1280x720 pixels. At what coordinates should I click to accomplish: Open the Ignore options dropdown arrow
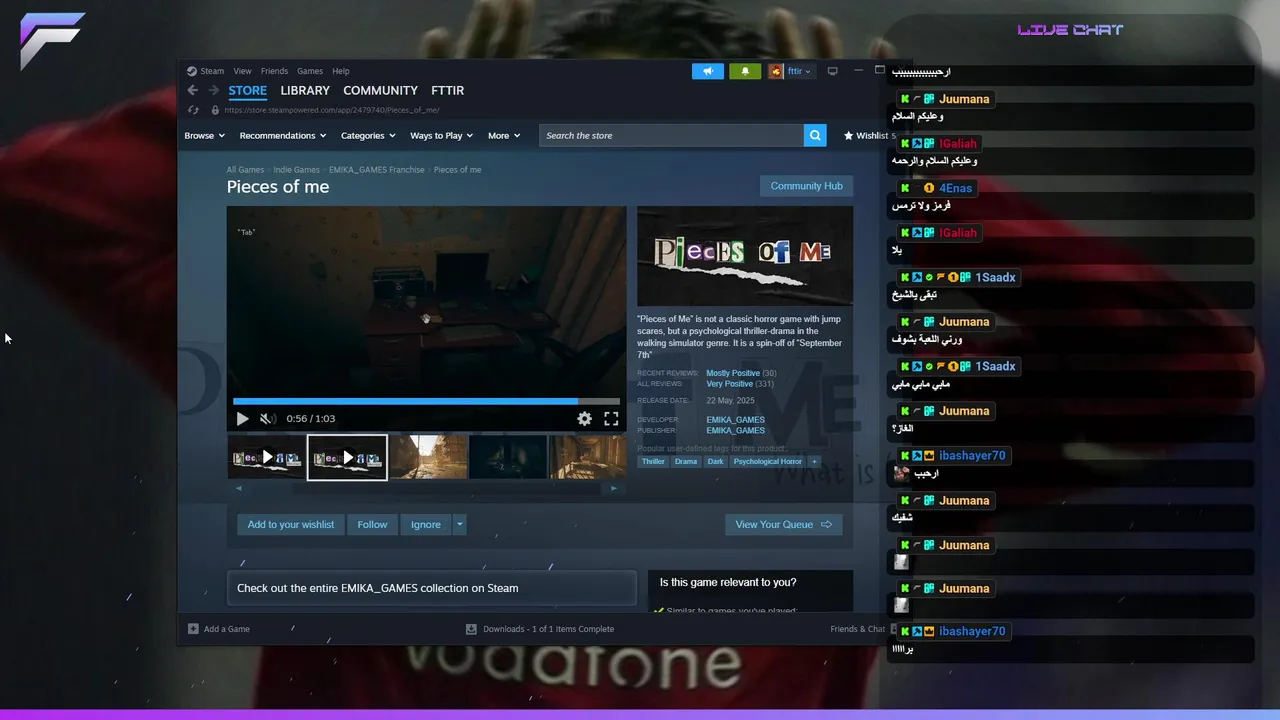coord(459,524)
